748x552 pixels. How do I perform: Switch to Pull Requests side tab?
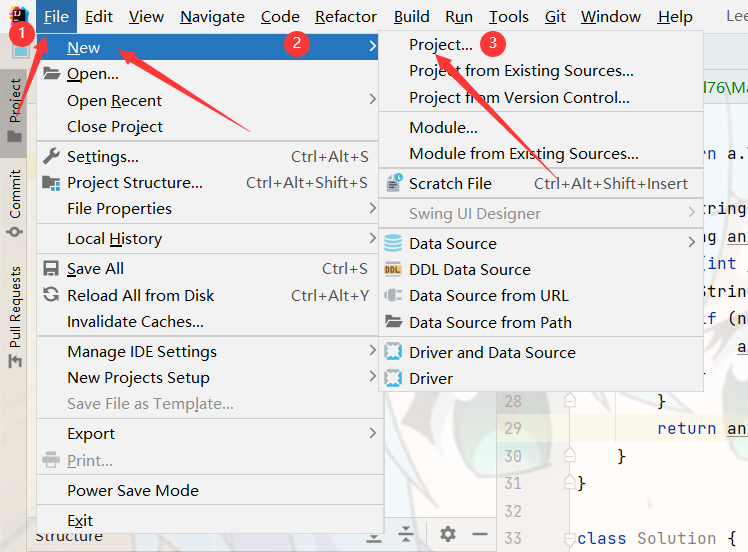(15, 306)
